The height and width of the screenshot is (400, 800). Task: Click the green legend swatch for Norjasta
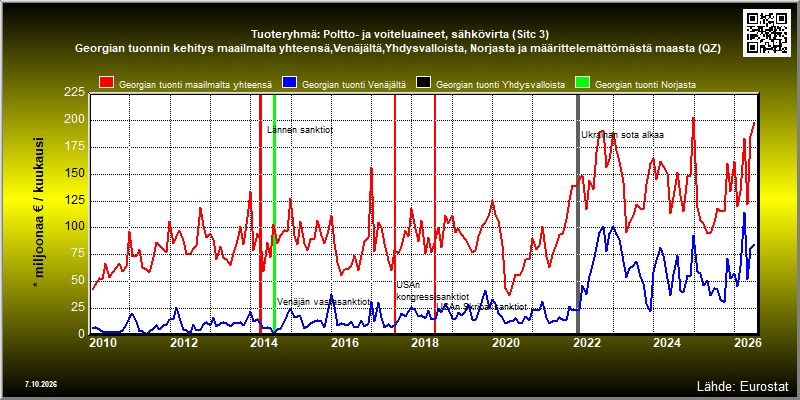582,84
